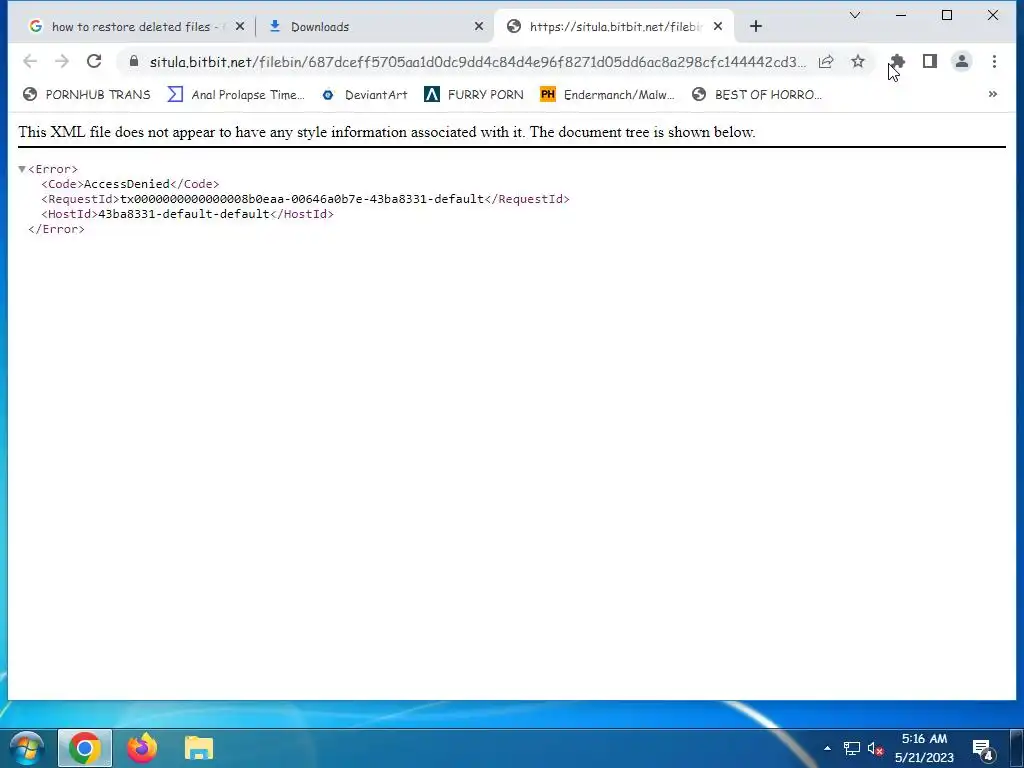Open the tab search chevron

click(855, 15)
